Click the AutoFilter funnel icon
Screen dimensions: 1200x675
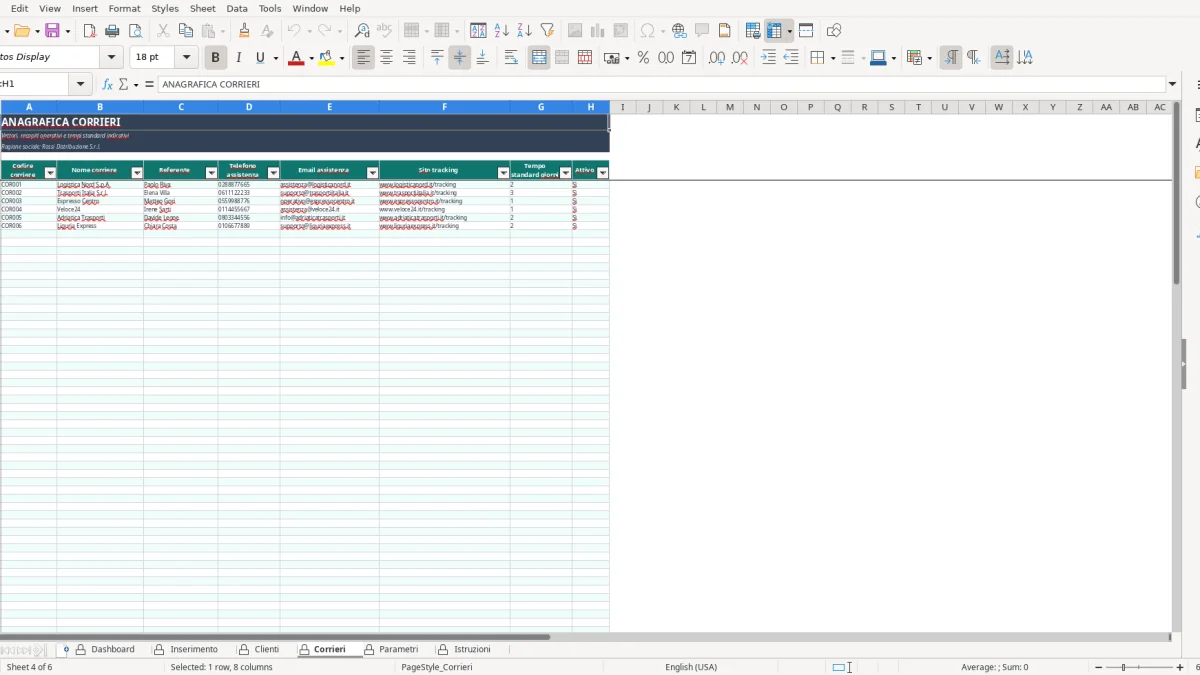pyautogui.click(x=547, y=31)
